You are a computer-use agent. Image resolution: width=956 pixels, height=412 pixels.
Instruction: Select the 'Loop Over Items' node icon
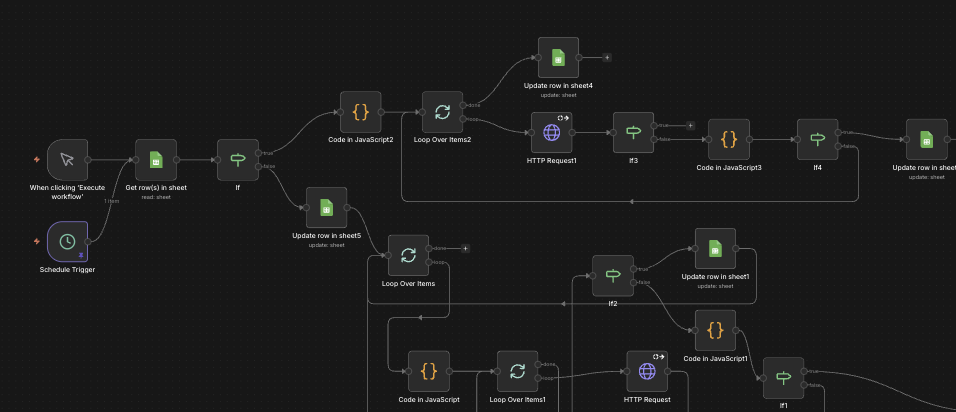pyautogui.click(x=408, y=255)
